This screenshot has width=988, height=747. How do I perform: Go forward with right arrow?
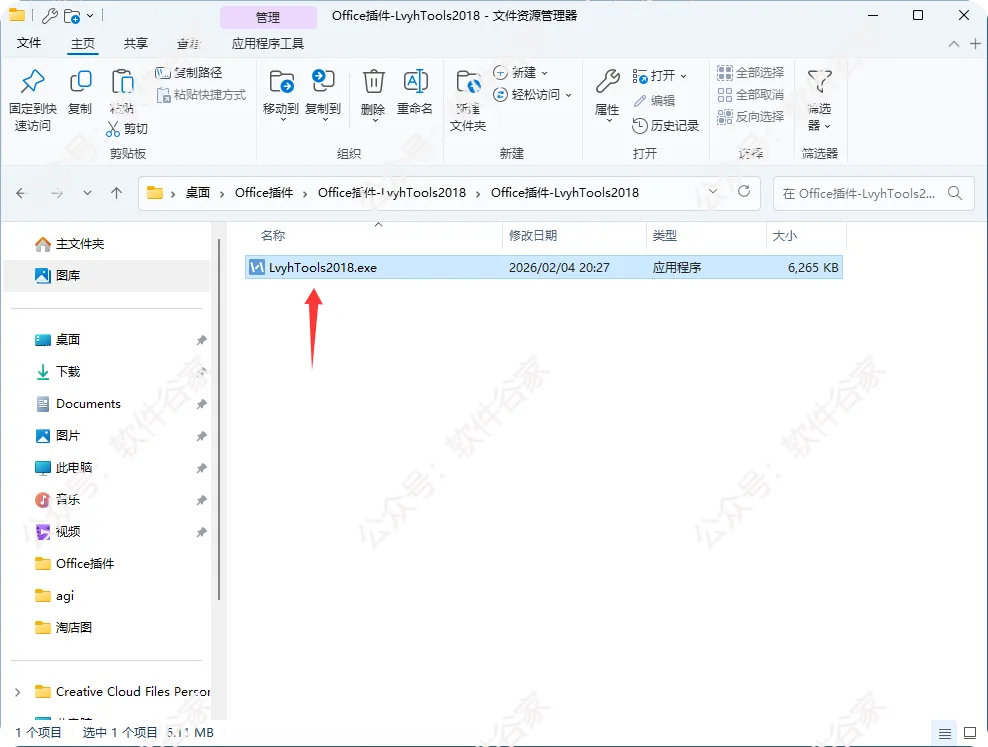[x=57, y=193]
